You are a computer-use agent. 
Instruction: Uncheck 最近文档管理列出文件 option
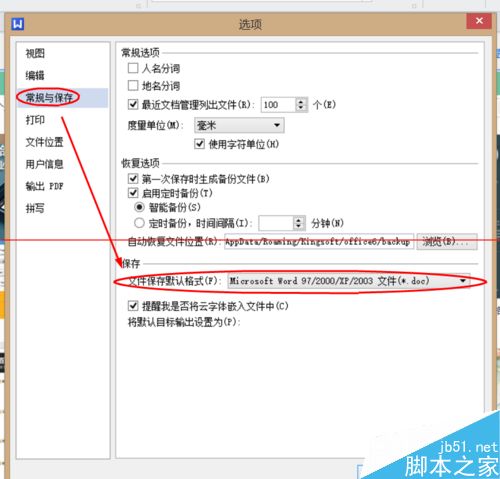pyautogui.click(x=133, y=105)
